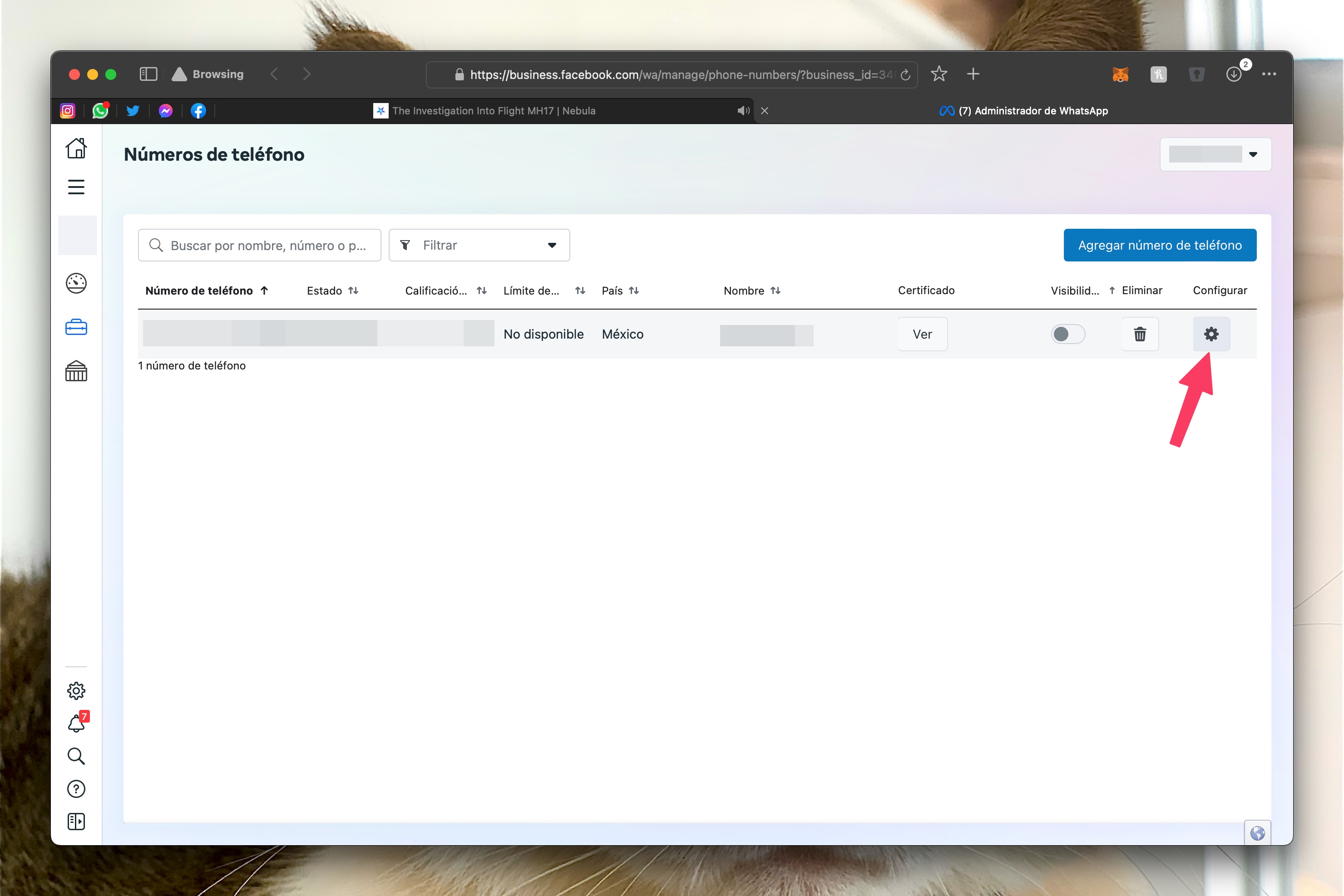Open the notifications bell with 7 badge
1344x896 pixels.
coord(76,724)
